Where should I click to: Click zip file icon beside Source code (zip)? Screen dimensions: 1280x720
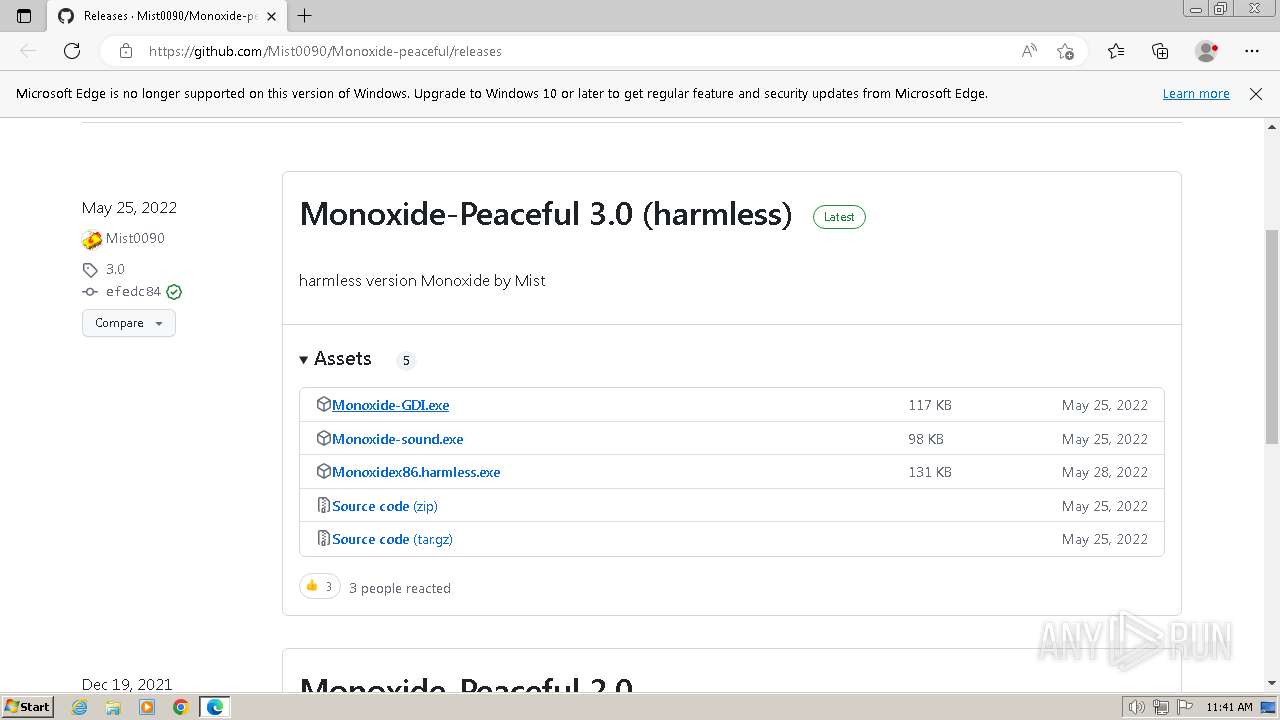point(323,505)
